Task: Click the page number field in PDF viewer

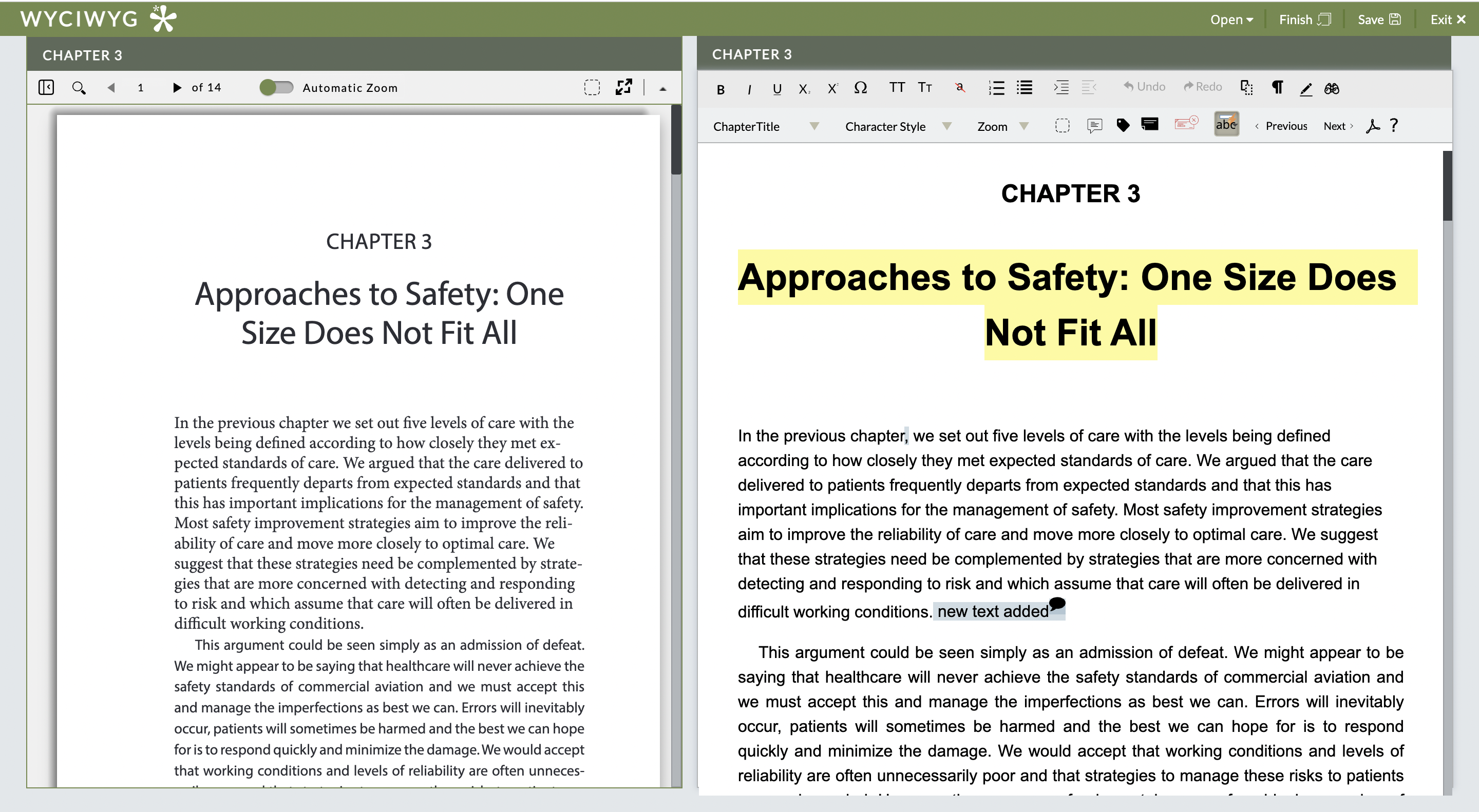Action: pos(141,88)
